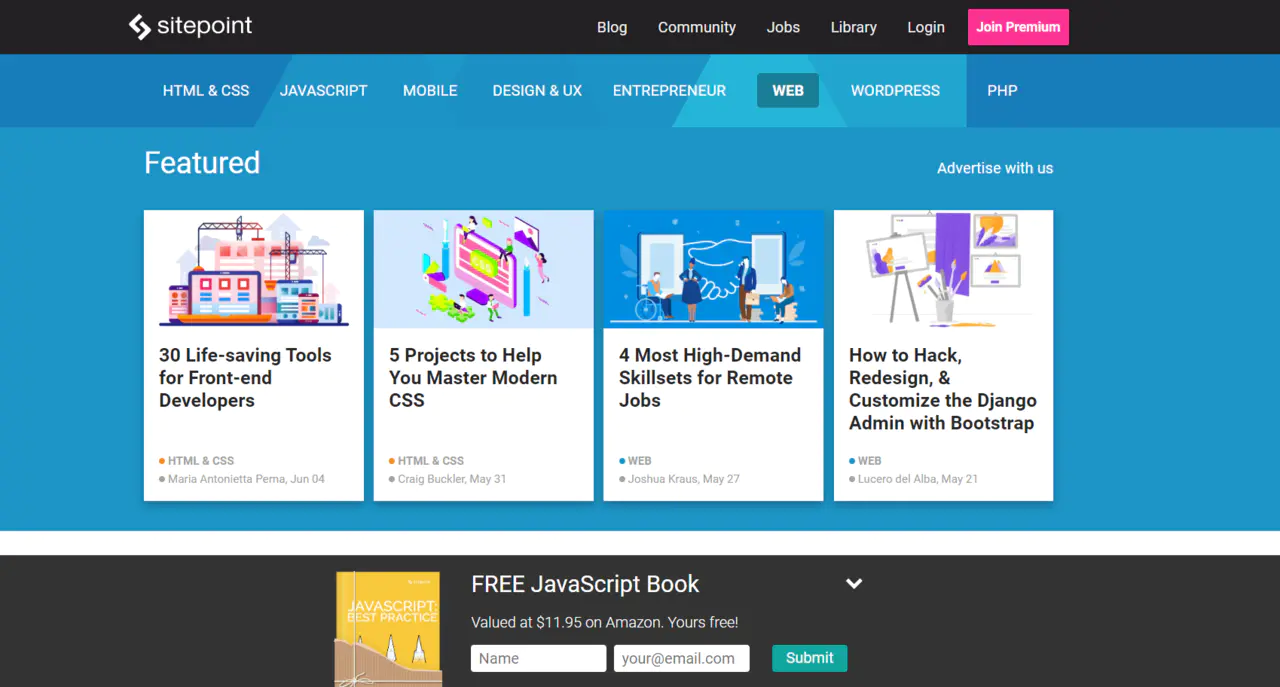The image size is (1280, 687).
Task: Open the Remote Jobs skillsets article image
Action: point(714,269)
